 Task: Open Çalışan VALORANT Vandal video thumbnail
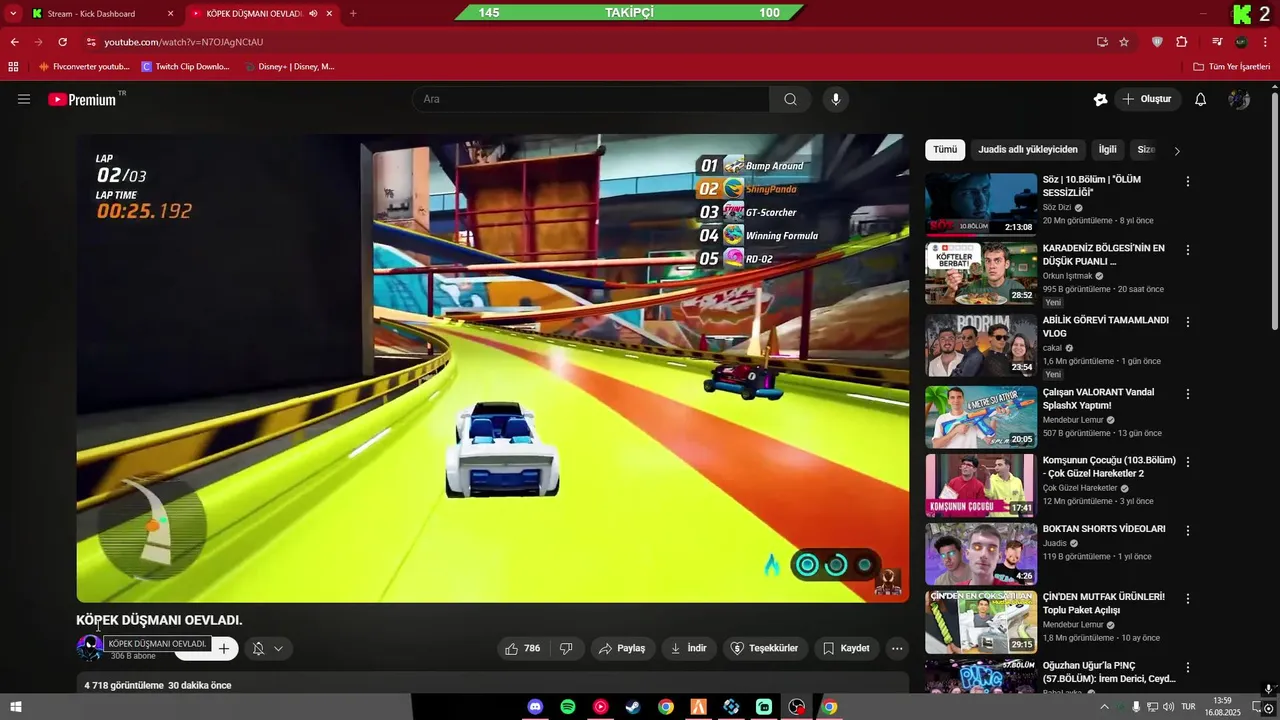[981, 417]
